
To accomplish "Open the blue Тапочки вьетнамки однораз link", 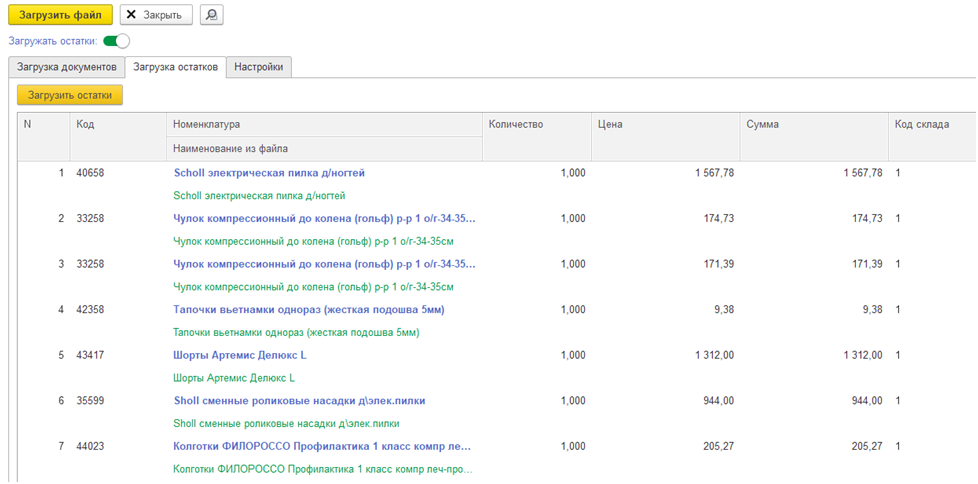I will tap(308, 310).
